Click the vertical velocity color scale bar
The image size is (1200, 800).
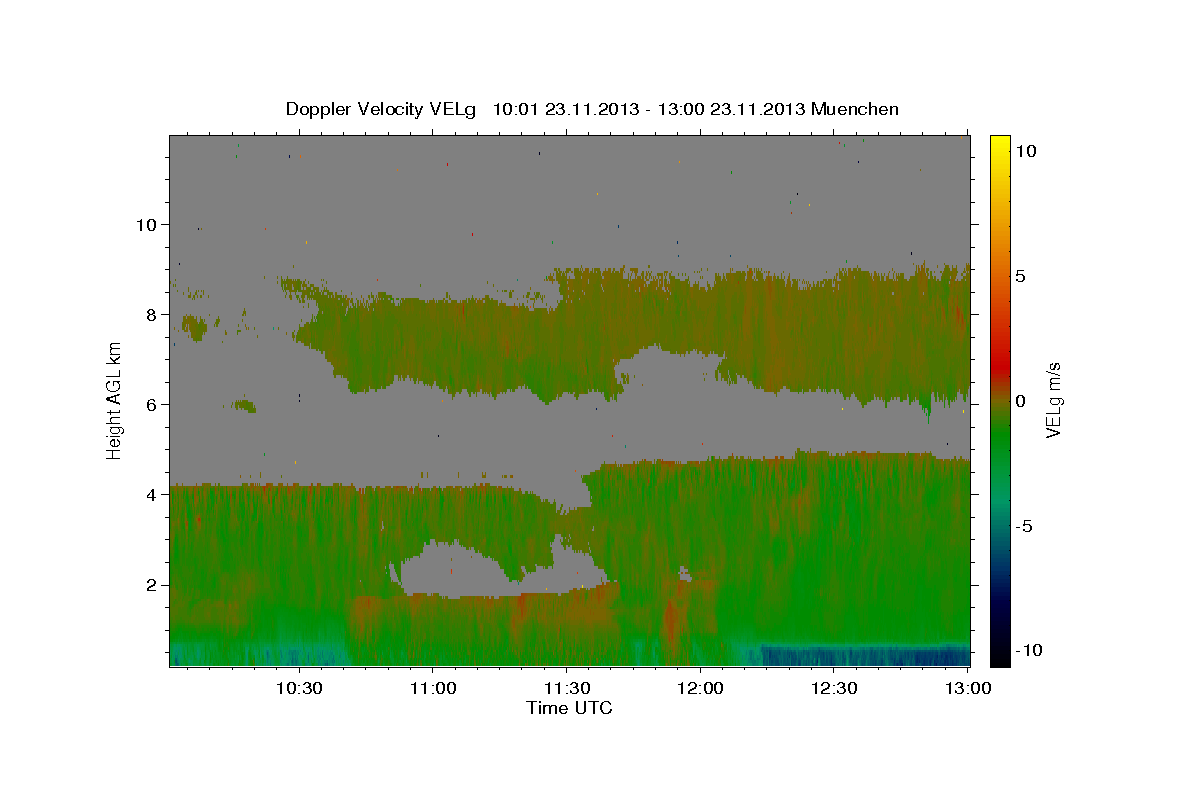(1000, 400)
